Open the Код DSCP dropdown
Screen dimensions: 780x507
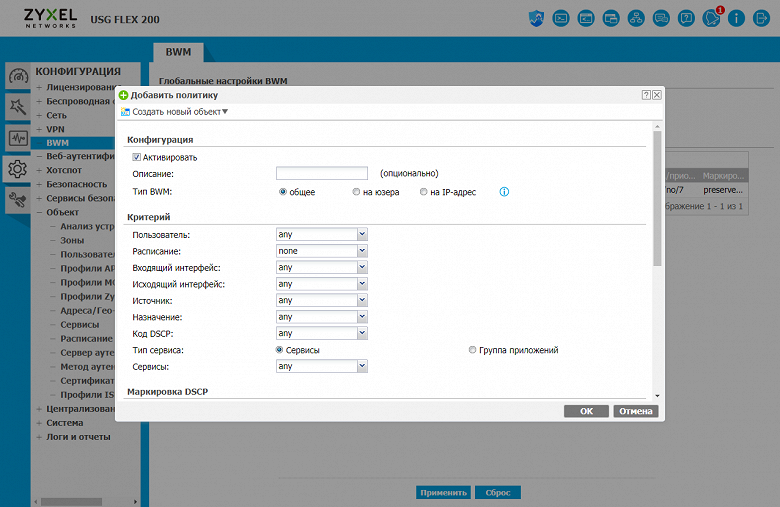(x=322, y=333)
